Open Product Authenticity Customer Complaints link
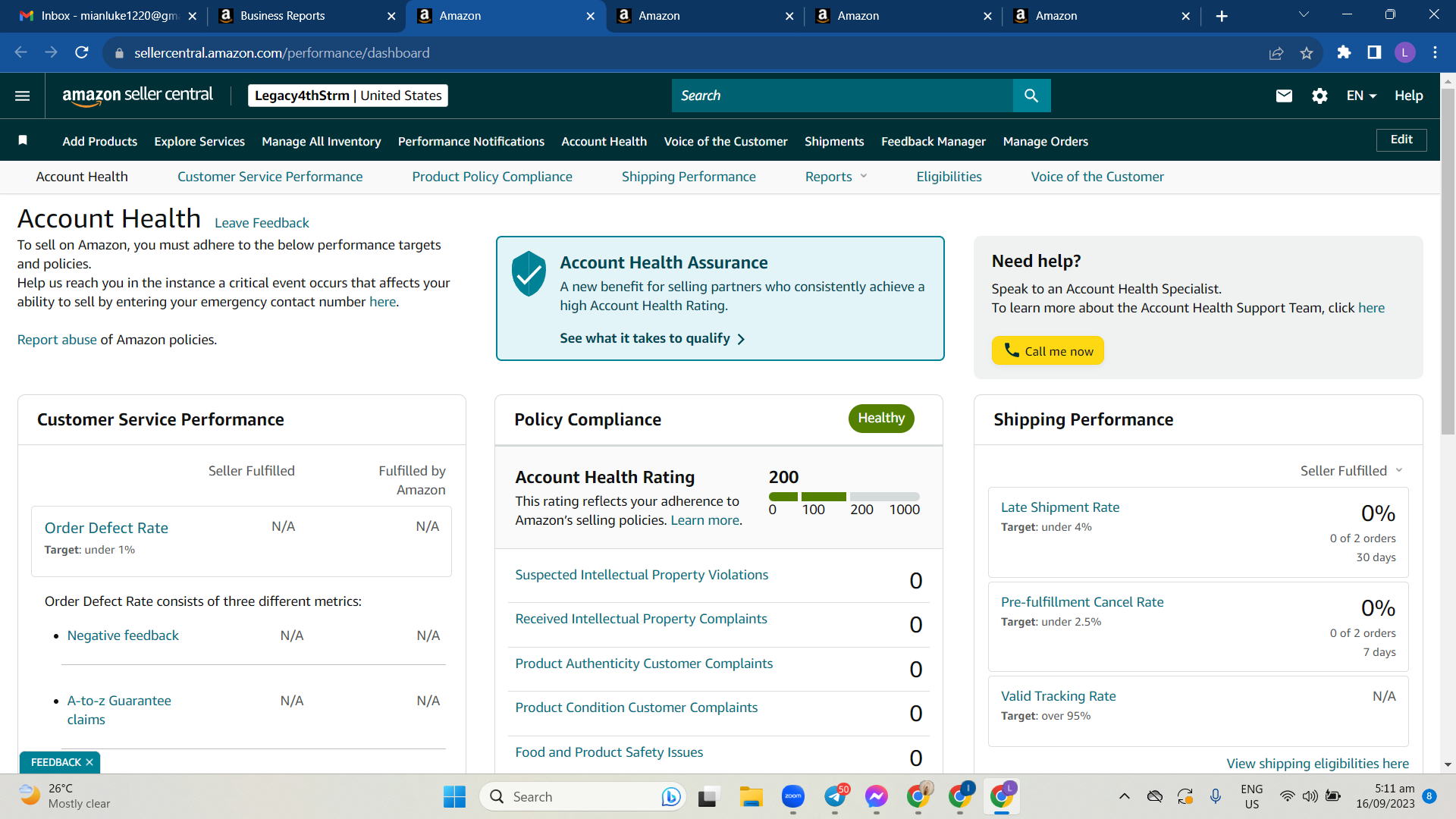 point(644,664)
